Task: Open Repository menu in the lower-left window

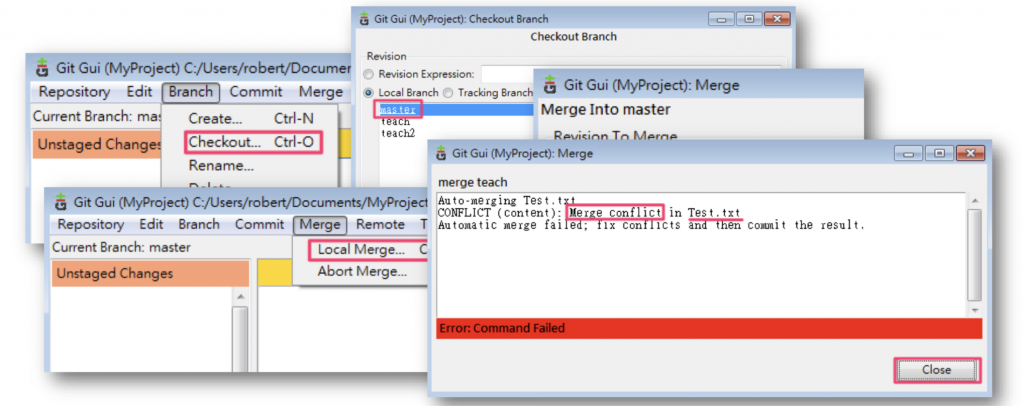Action: [x=91, y=225]
